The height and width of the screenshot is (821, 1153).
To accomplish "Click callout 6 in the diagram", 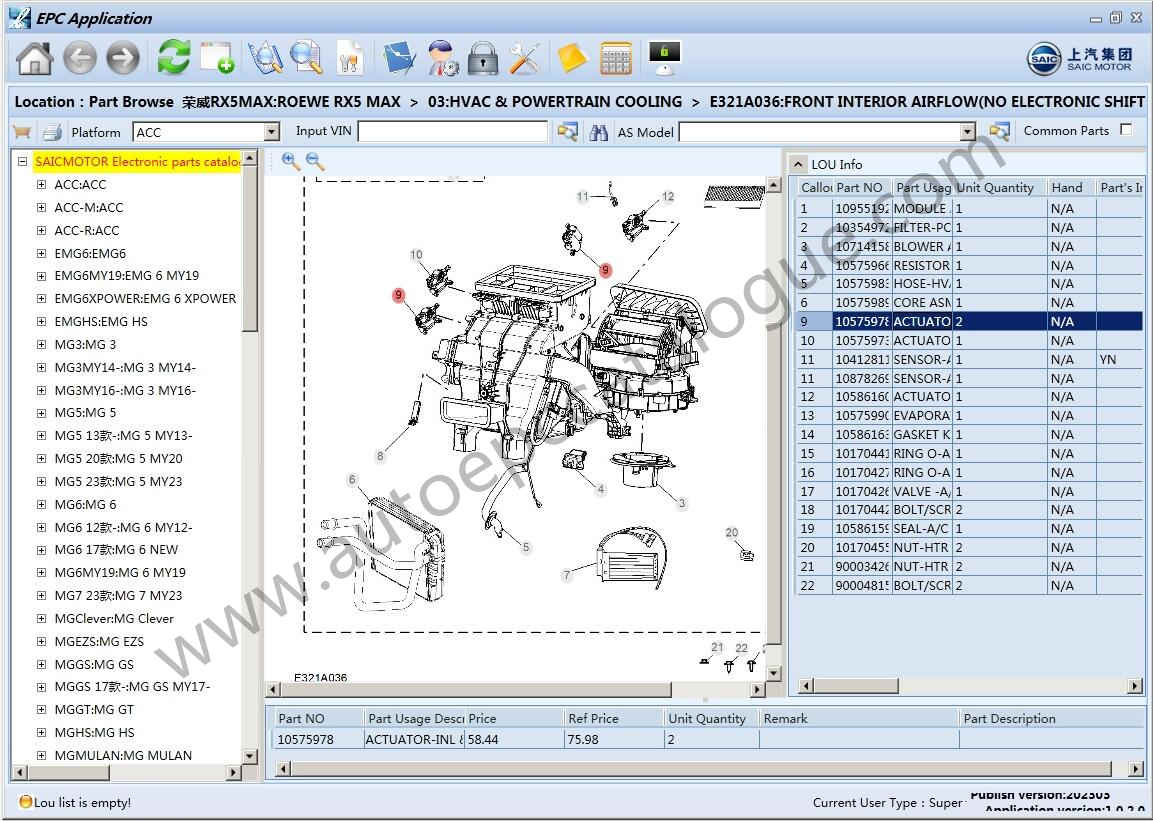I will (352, 479).
